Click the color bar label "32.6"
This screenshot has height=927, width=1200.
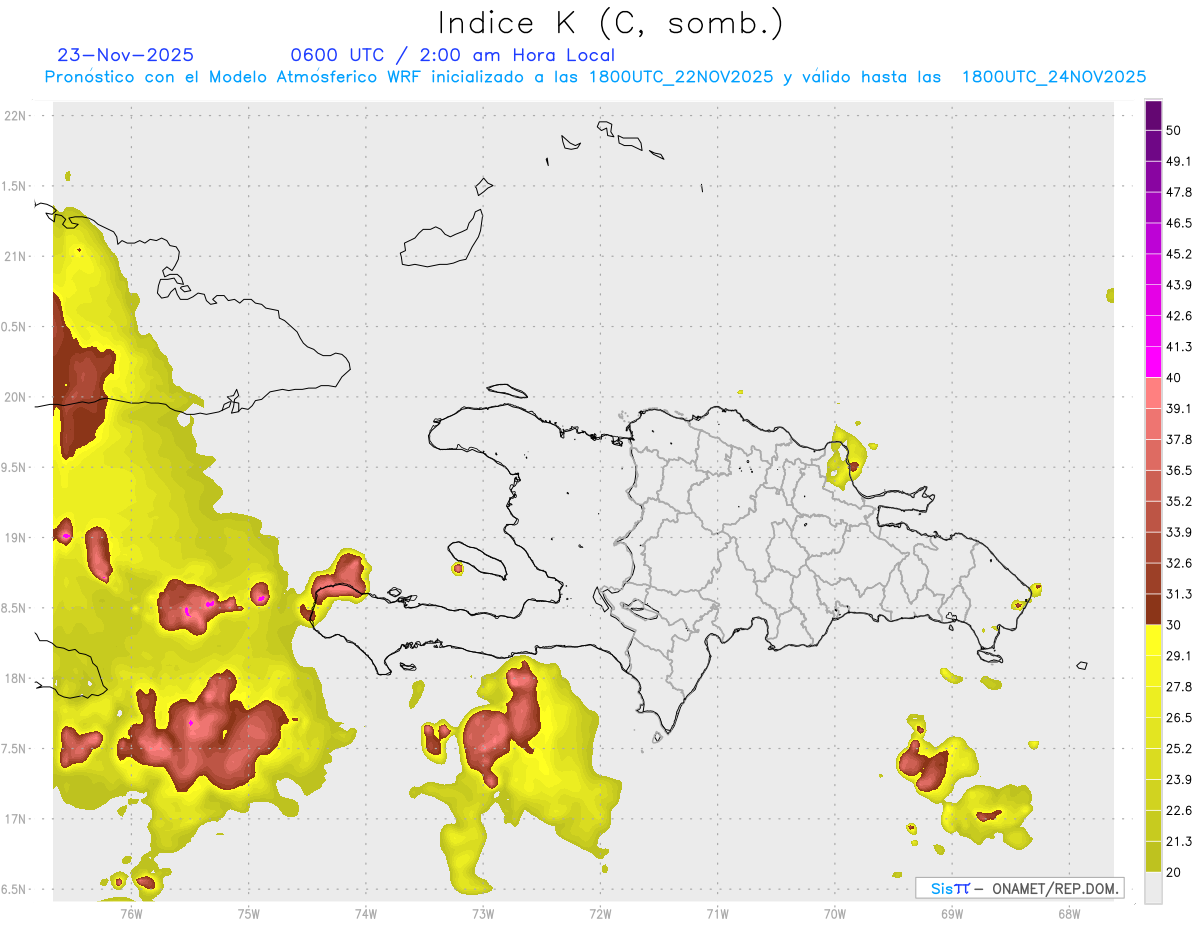coord(1180,563)
